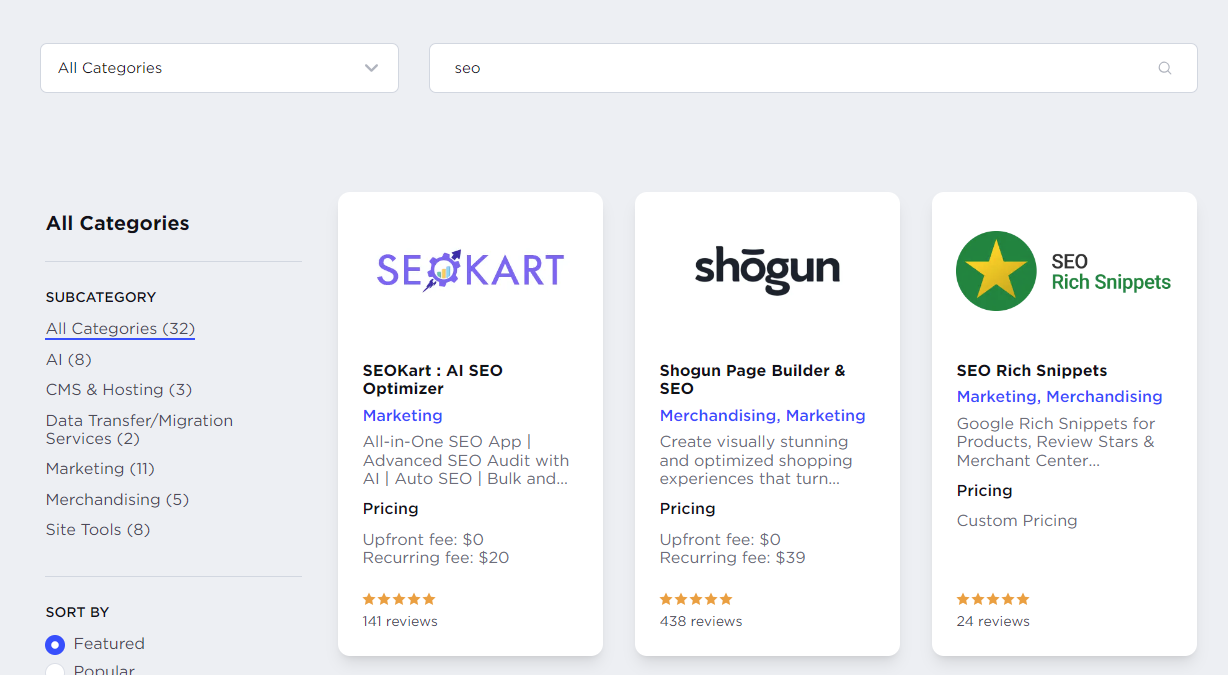Select the Popular sort option

pyautogui.click(x=55, y=670)
